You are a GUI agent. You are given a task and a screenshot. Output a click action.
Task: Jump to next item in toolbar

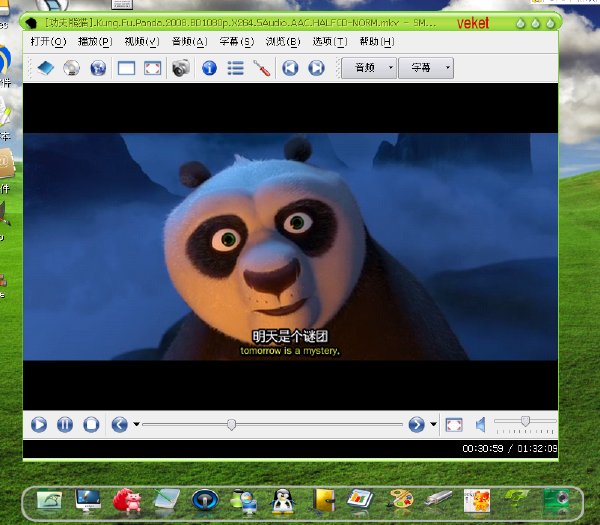pyautogui.click(x=316, y=68)
